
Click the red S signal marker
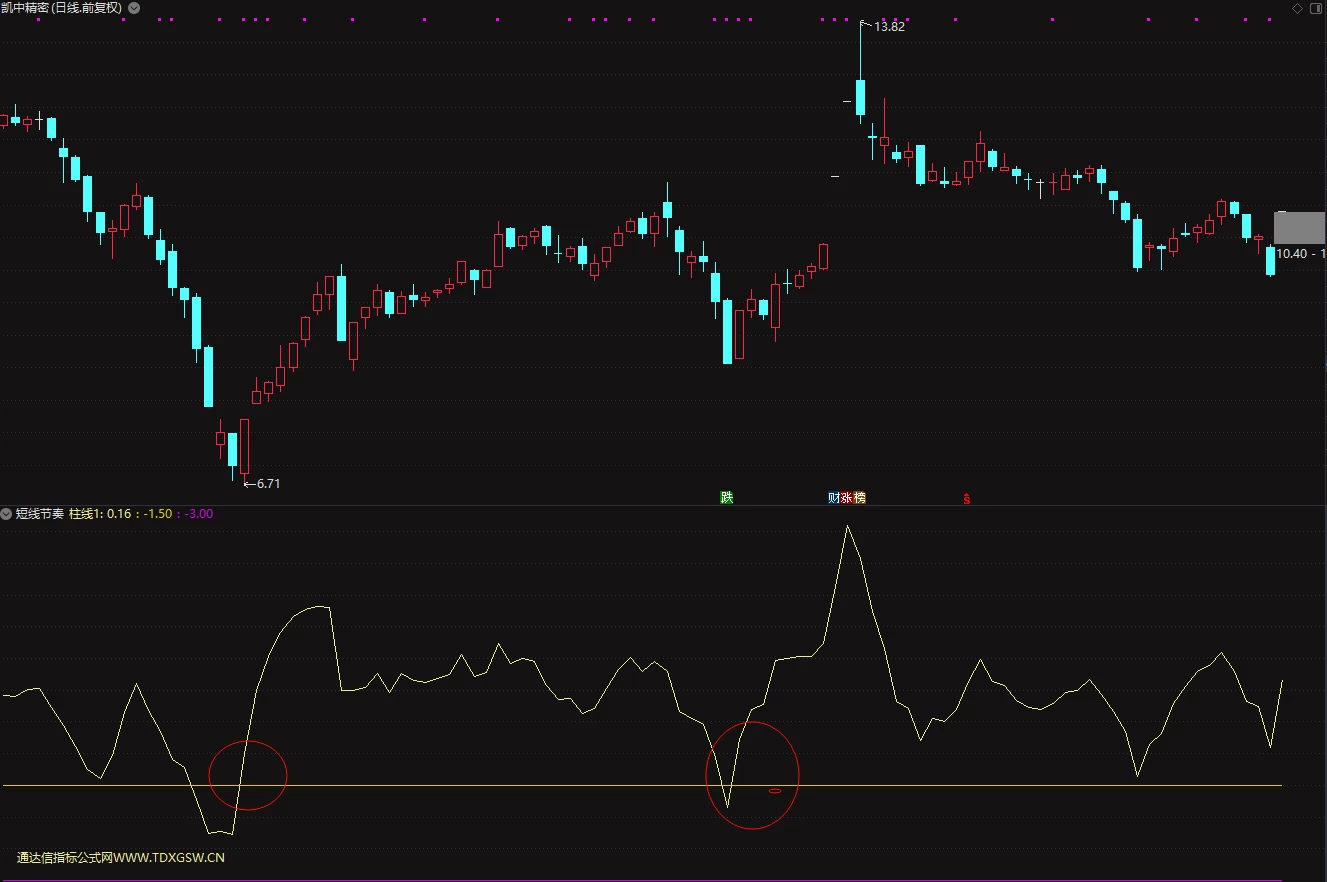(966, 498)
